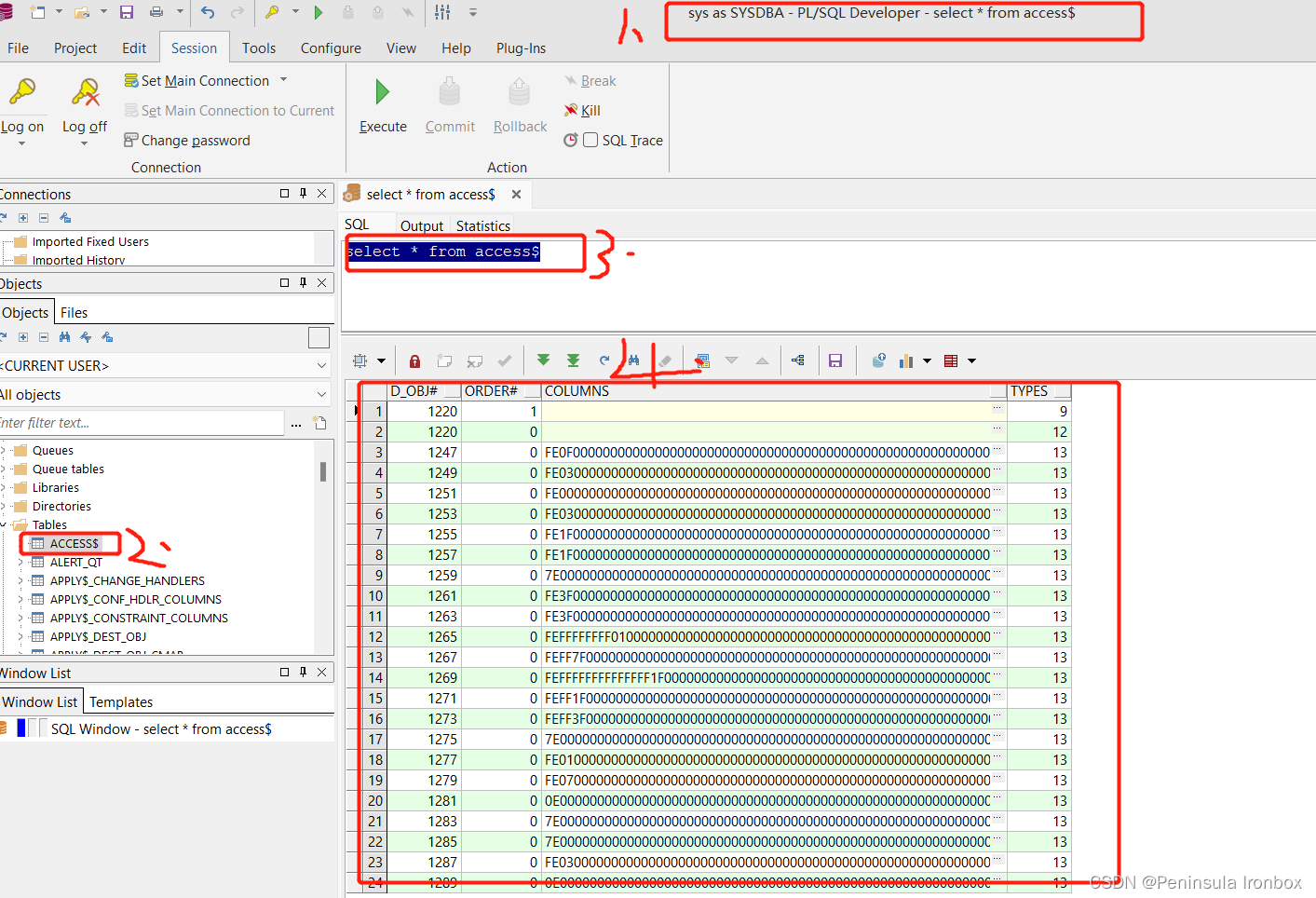This screenshot has height=898, width=1316.
Task: Select the ACCESS$ table in tree
Action: point(74,543)
